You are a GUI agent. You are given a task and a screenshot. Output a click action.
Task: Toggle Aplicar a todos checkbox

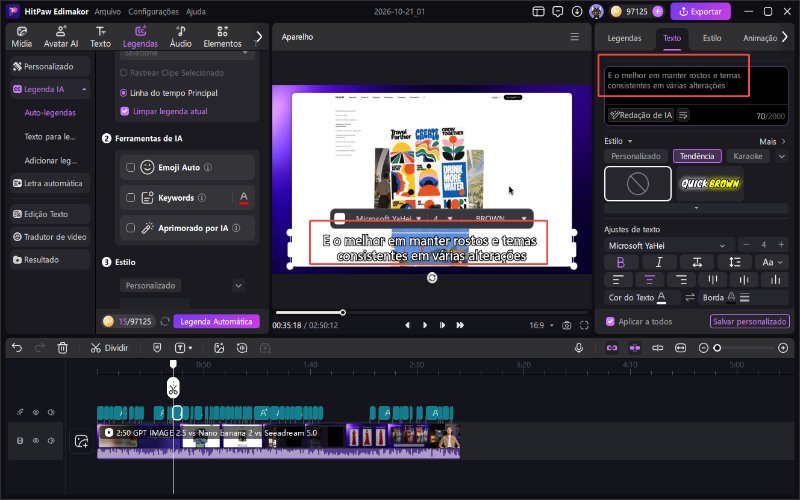[610, 321]
